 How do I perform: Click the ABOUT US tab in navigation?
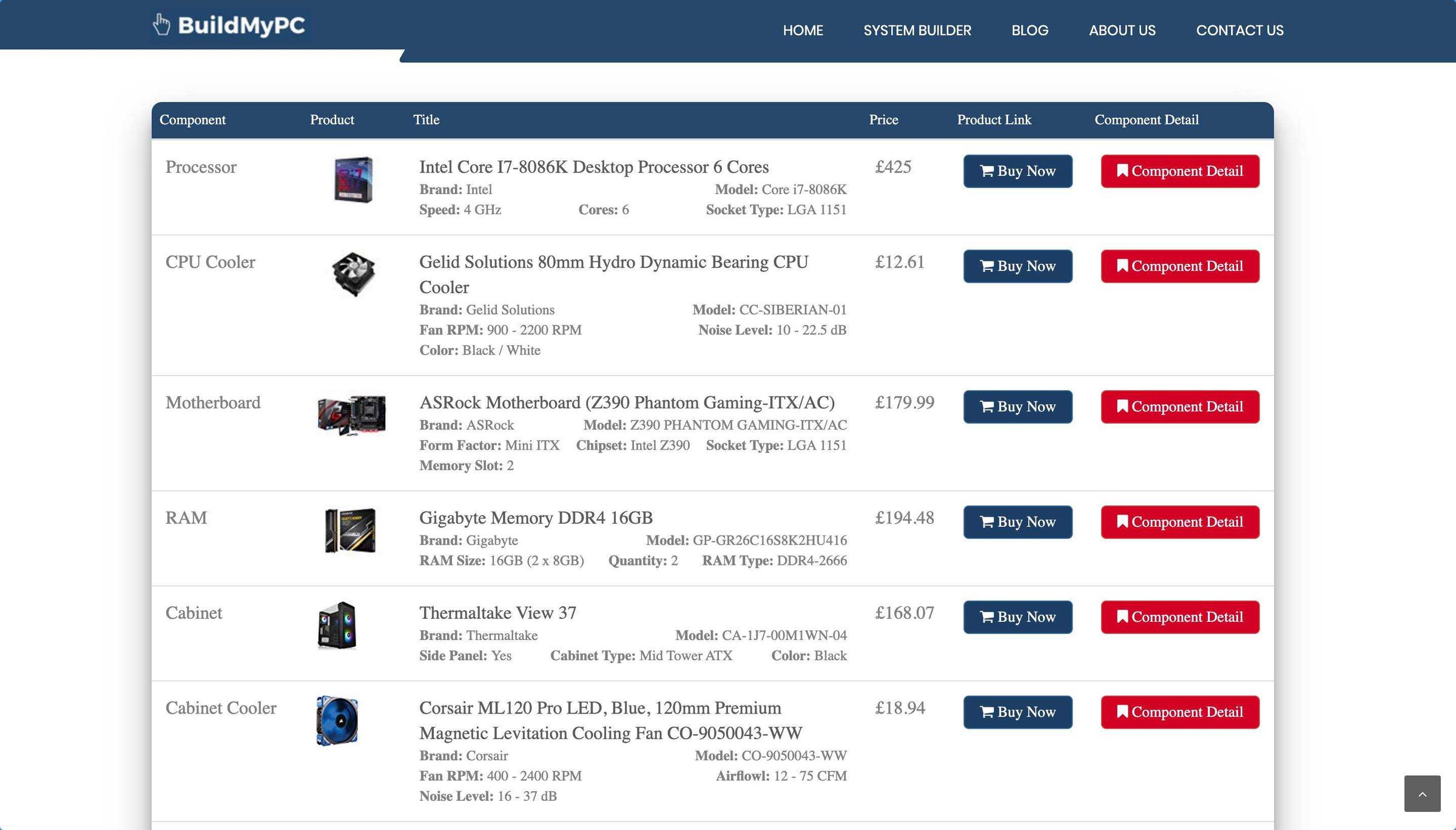(x=1122, y=30)
